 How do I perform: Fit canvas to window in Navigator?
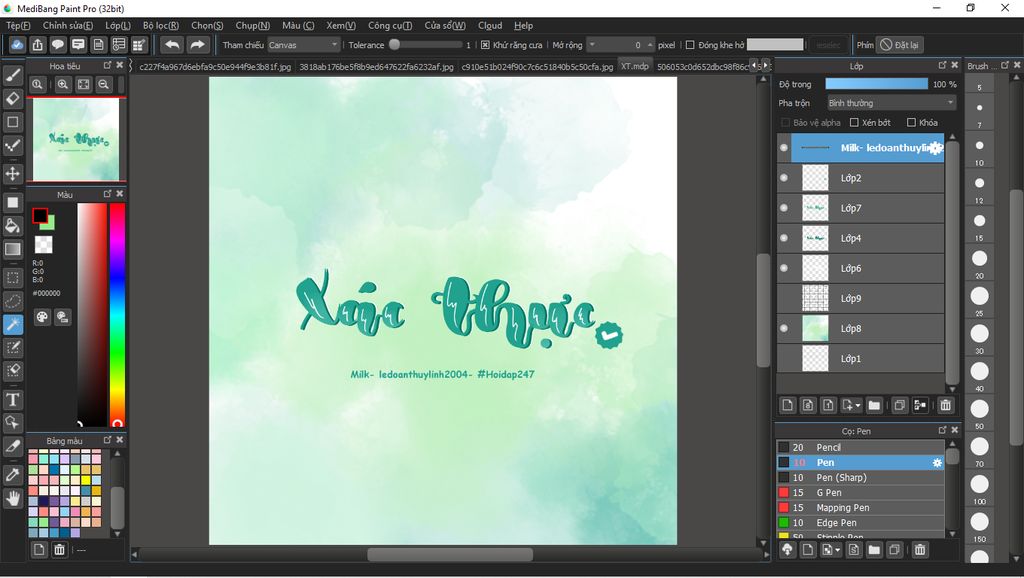click(83, 84)
